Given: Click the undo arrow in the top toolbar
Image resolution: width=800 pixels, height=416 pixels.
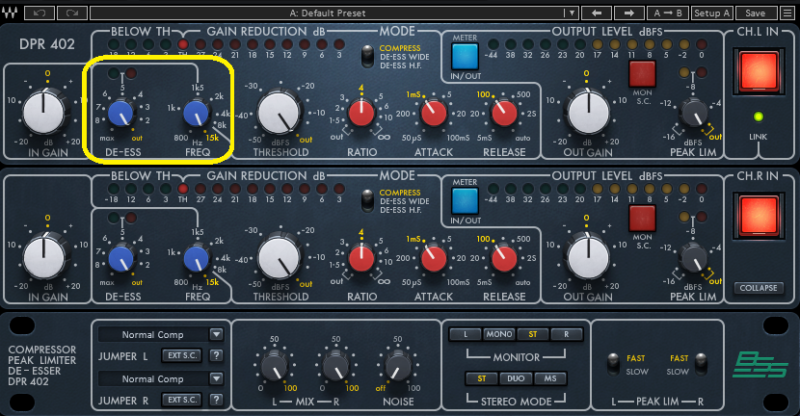Looking at the screenshot, I should pyautogui.click(x=39, y=13).
